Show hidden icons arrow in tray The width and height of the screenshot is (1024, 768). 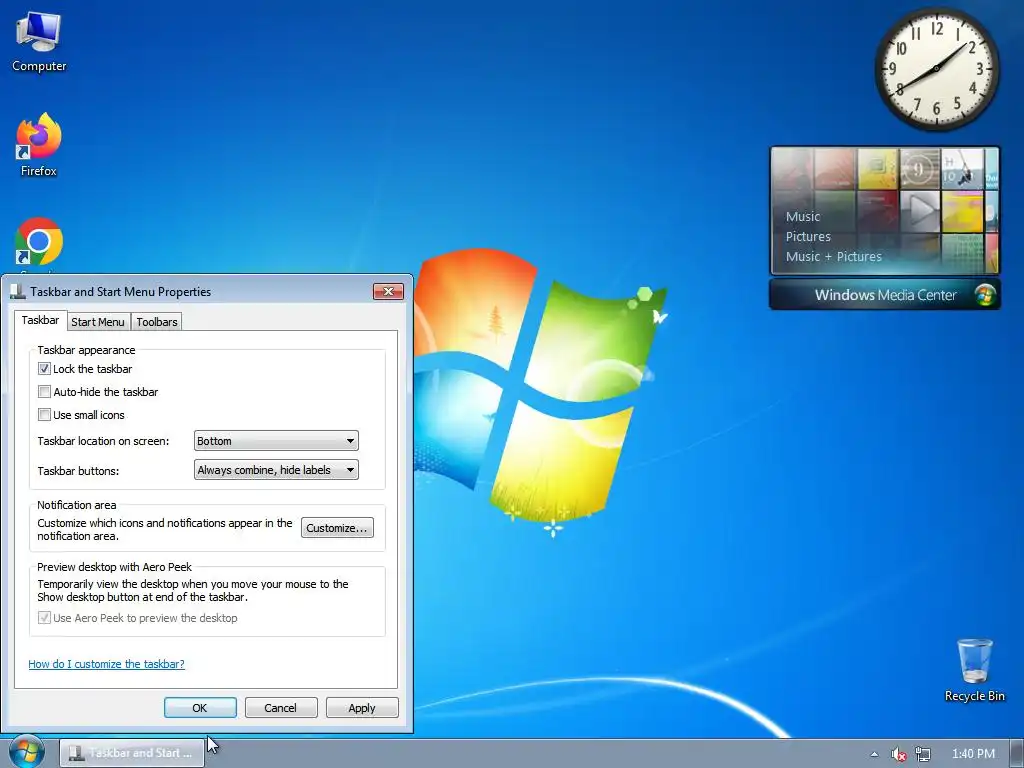point(874,754)
